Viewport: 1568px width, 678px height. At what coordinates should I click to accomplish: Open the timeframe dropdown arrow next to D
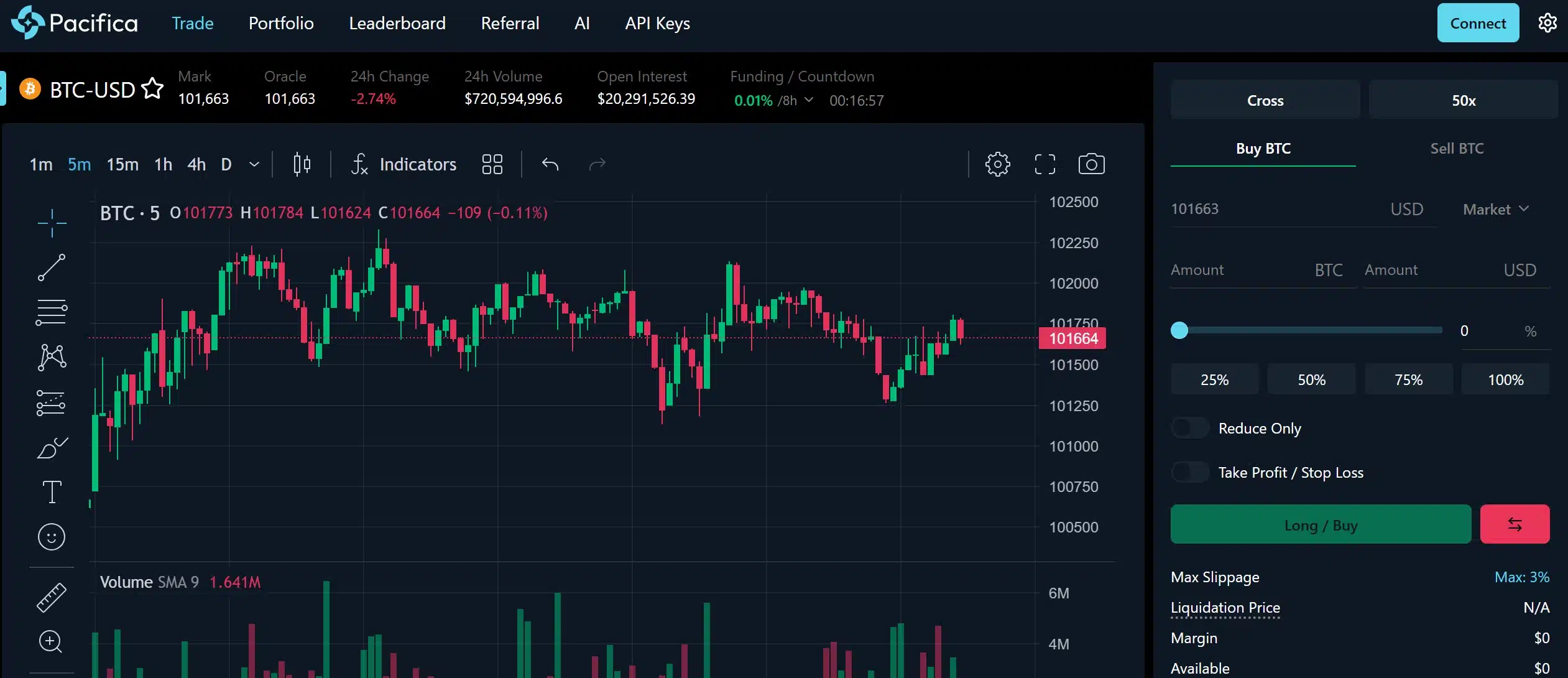[254, 164]
